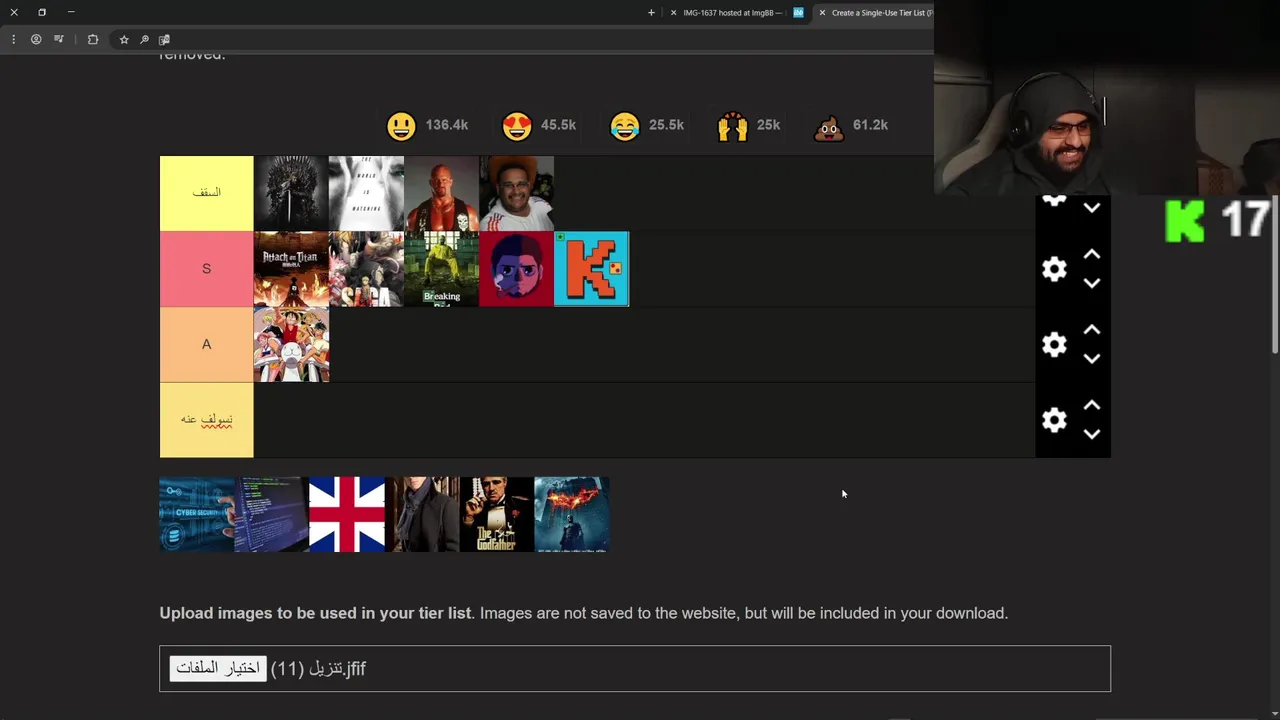This screenshot has width=1280, height=720.
Task: Select the Attack on Titan image
Action: point(291,269)
